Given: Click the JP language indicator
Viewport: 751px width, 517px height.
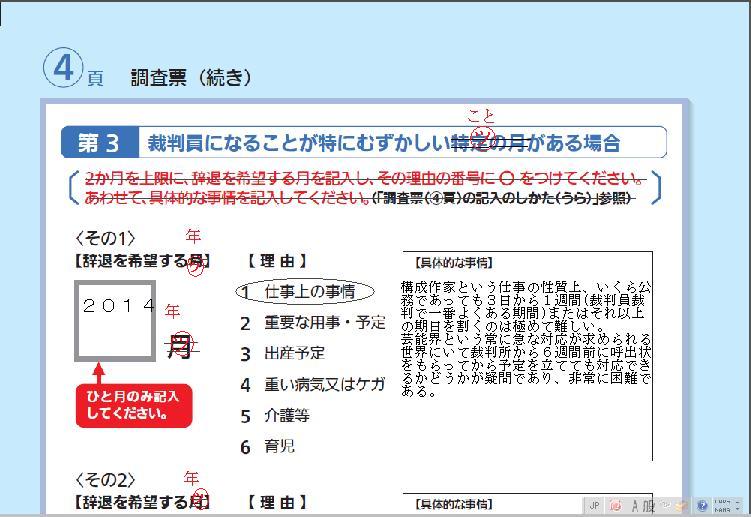Looking at the screenshot, I should pos(594,506).
